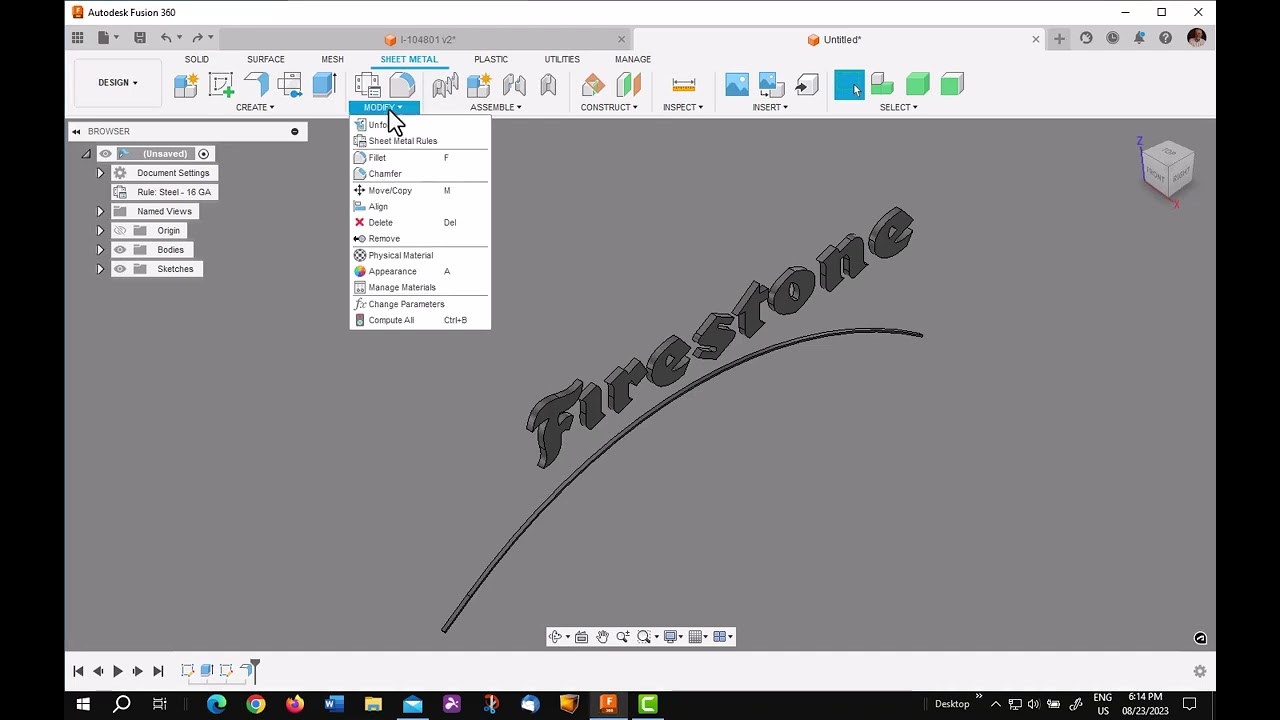Click the Extrude icon in Create group

(324, 85)
